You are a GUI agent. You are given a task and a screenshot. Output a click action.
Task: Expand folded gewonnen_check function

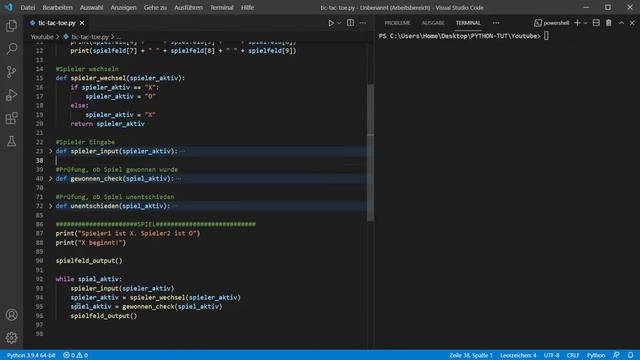51,178
